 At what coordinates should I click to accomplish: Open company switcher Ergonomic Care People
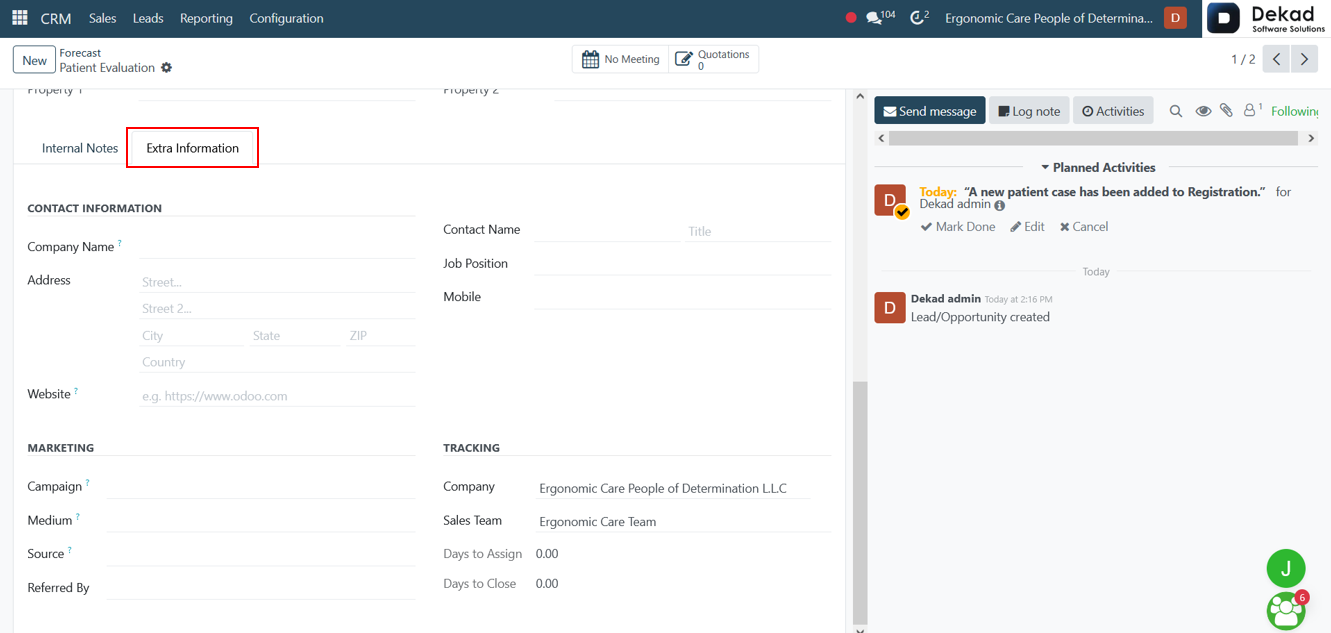pyautogui.click(x=1048, y=18)
